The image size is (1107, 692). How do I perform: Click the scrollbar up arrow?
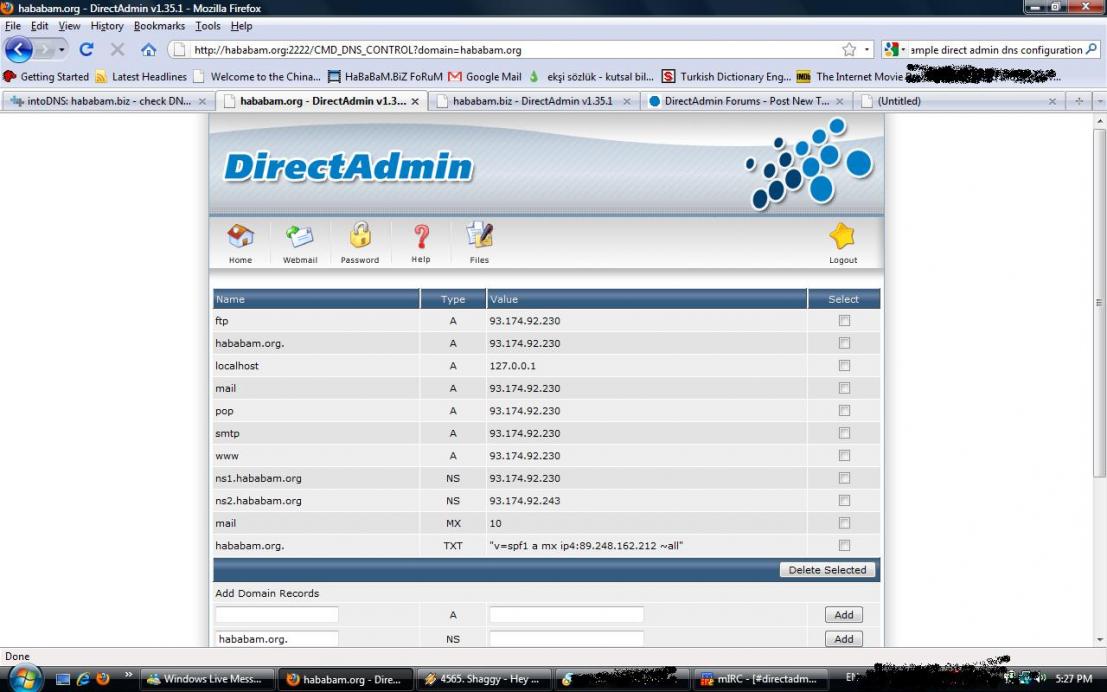pyautogui.click(x=1099, y=121)
